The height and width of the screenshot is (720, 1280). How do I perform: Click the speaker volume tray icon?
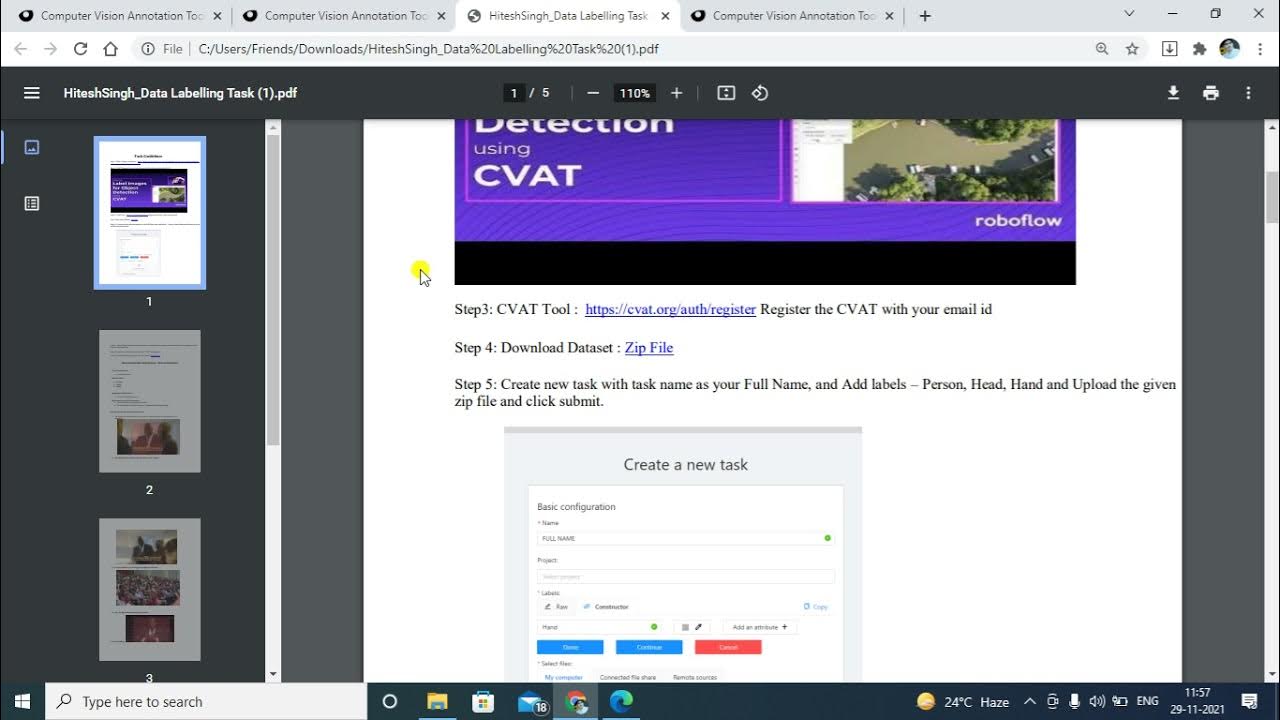pos(1097,701)
